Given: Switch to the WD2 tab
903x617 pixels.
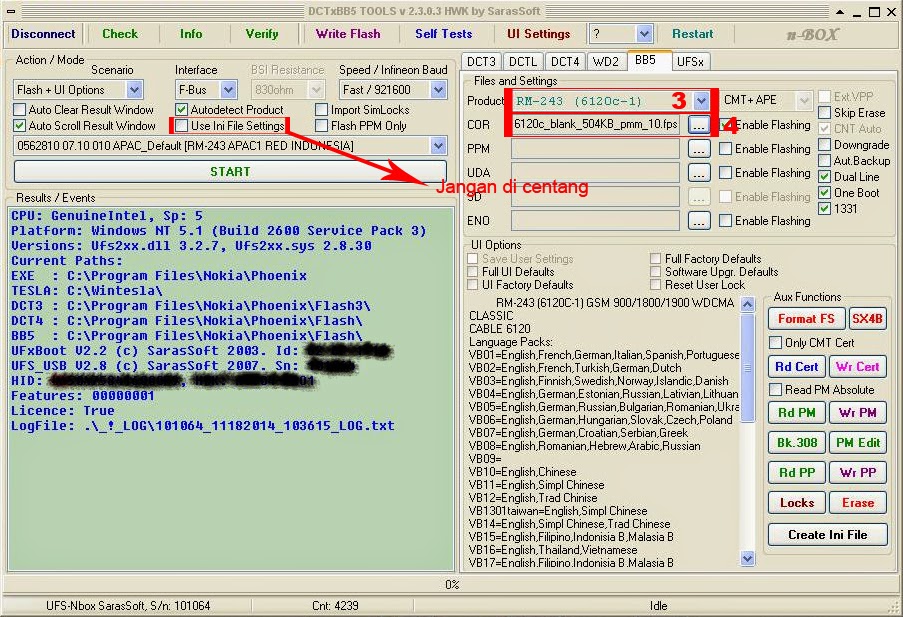Looking at the screenshot, I should [606, 62].
